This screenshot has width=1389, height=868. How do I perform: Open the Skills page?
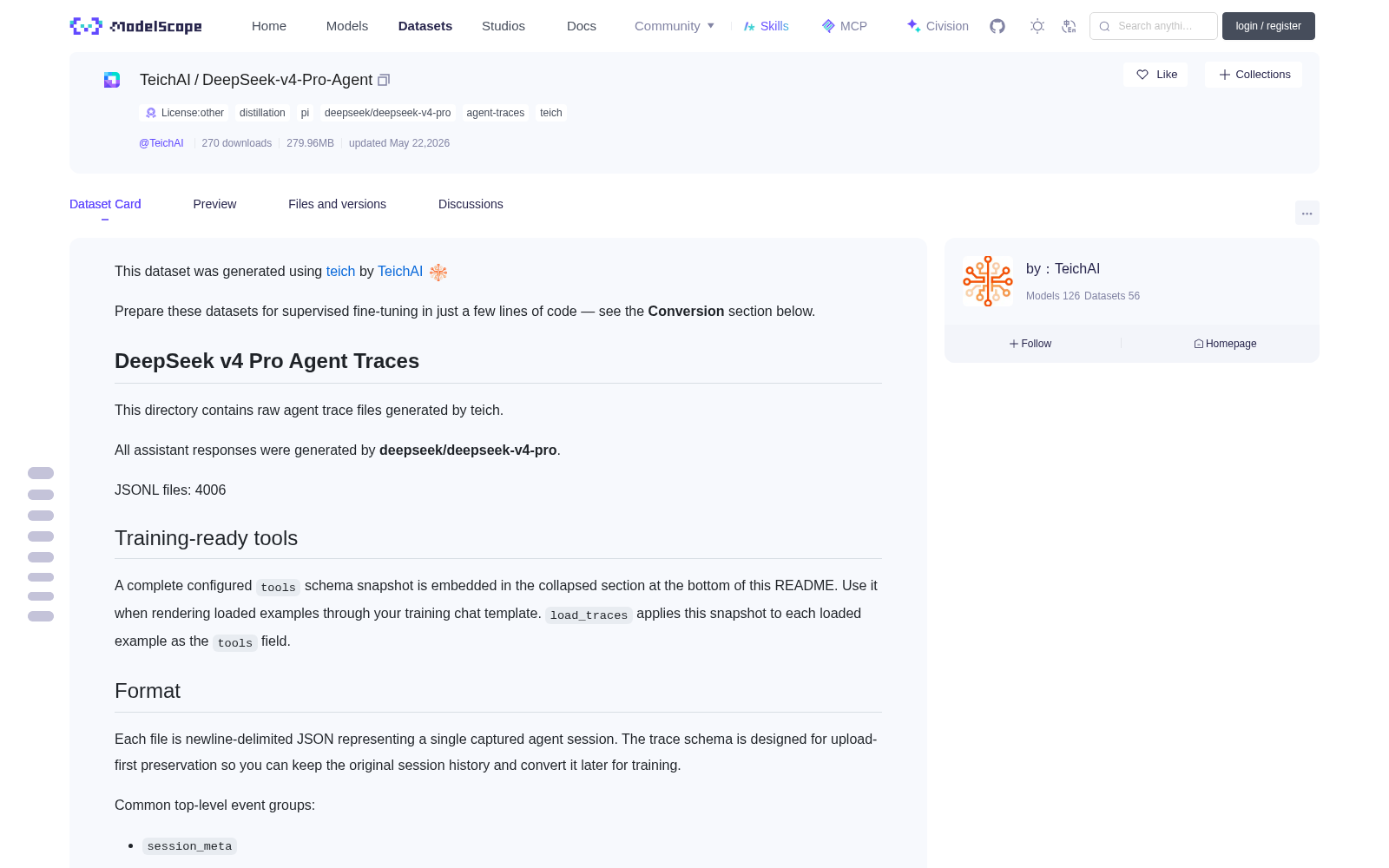pos(766,26)
